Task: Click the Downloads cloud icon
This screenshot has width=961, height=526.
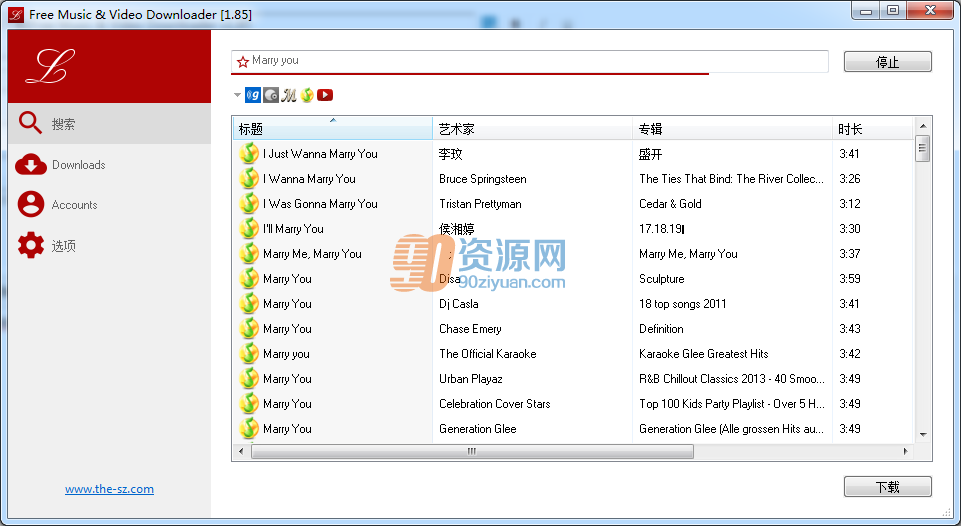Action: [x=31, y=164]
